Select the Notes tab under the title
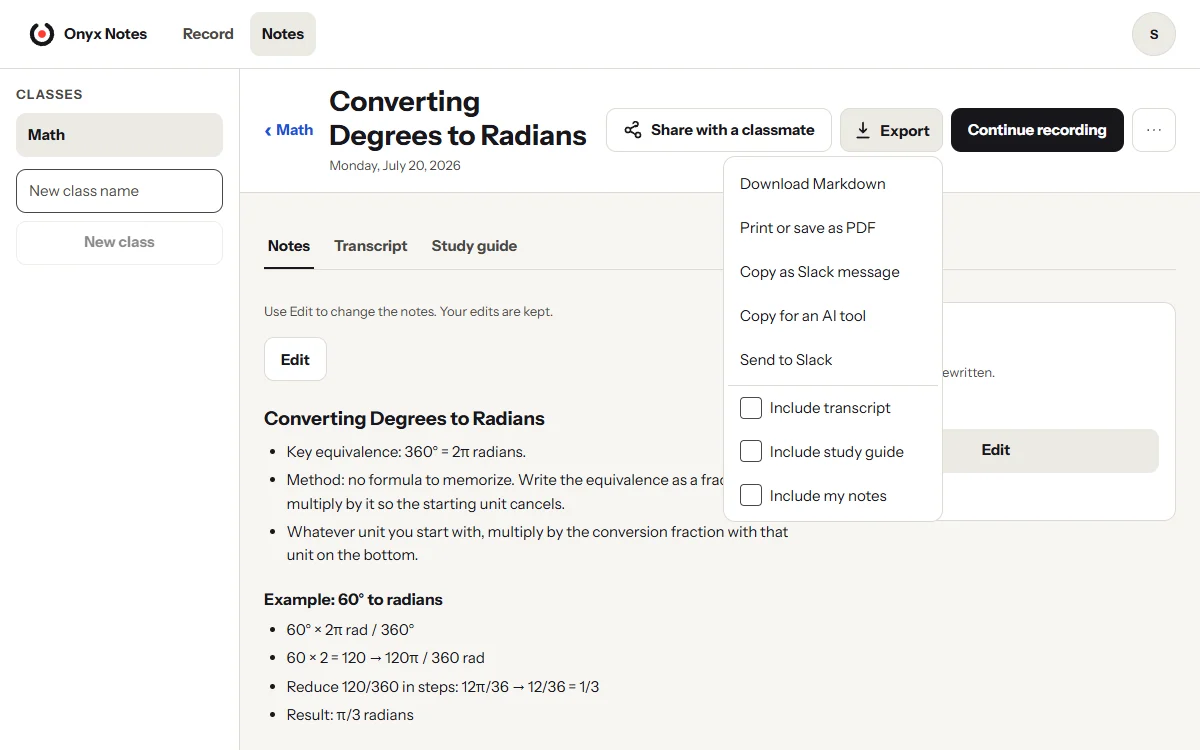Image resolution: width=1200 pixels, height=750 pixels. pos(289,246)
